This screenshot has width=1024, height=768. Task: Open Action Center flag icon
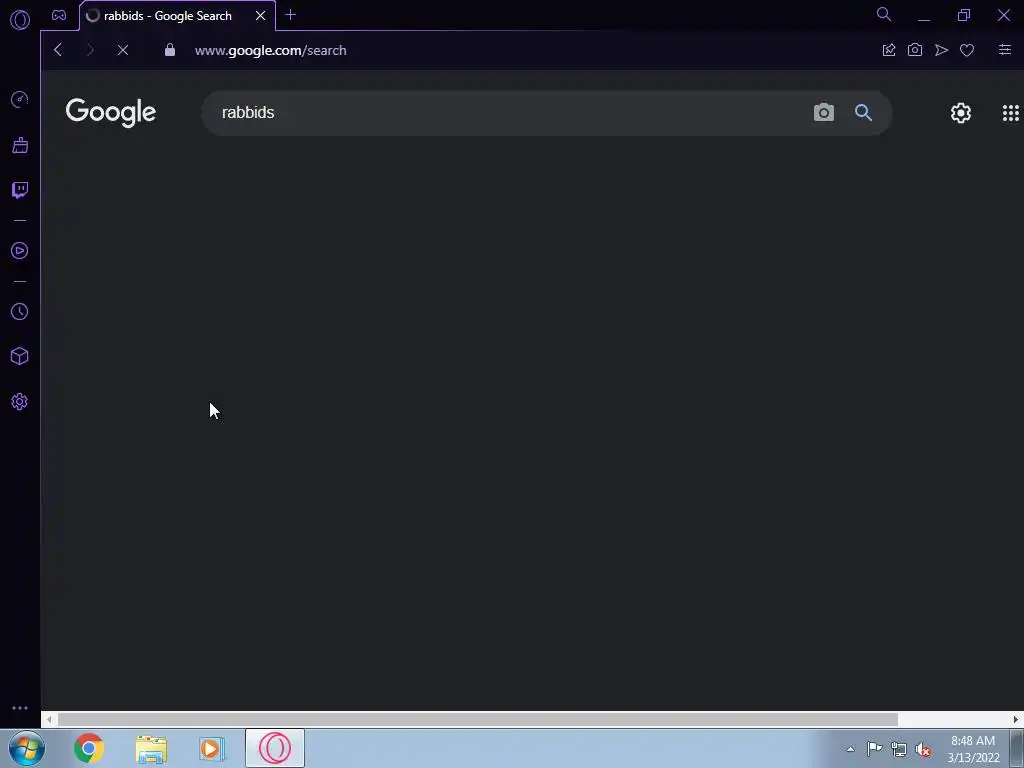click(874, 749)
